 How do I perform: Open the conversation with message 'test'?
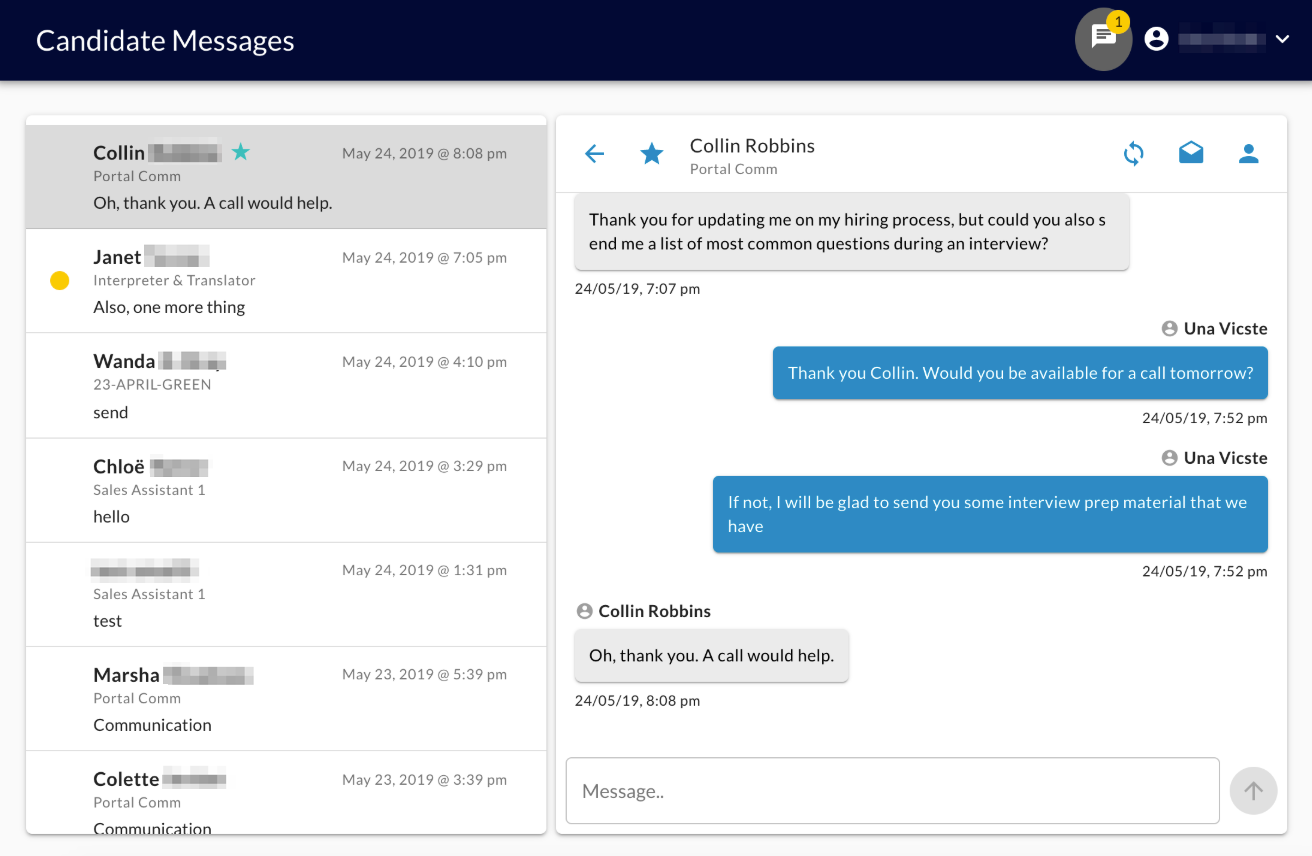tap(286, 594)
